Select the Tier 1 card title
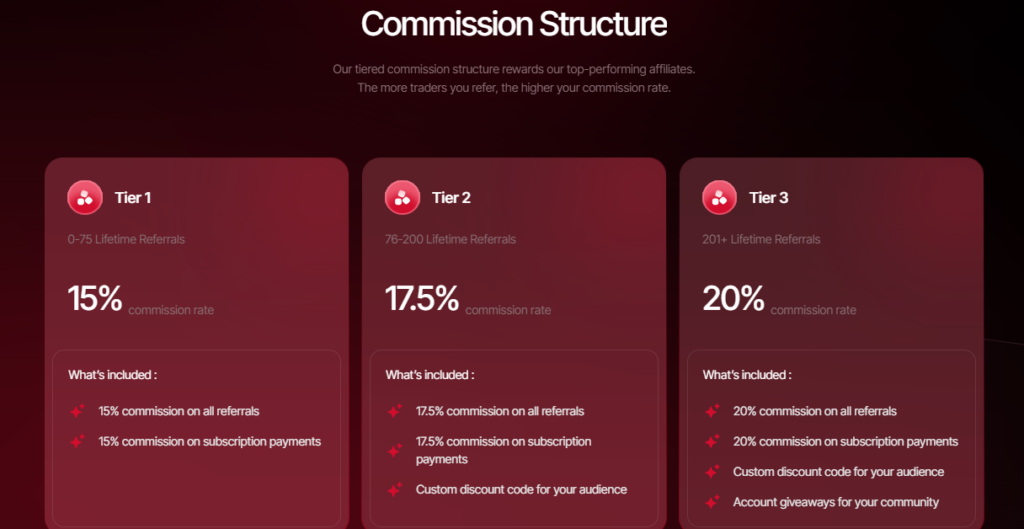 pyautogui.click(x=133, y=198)
